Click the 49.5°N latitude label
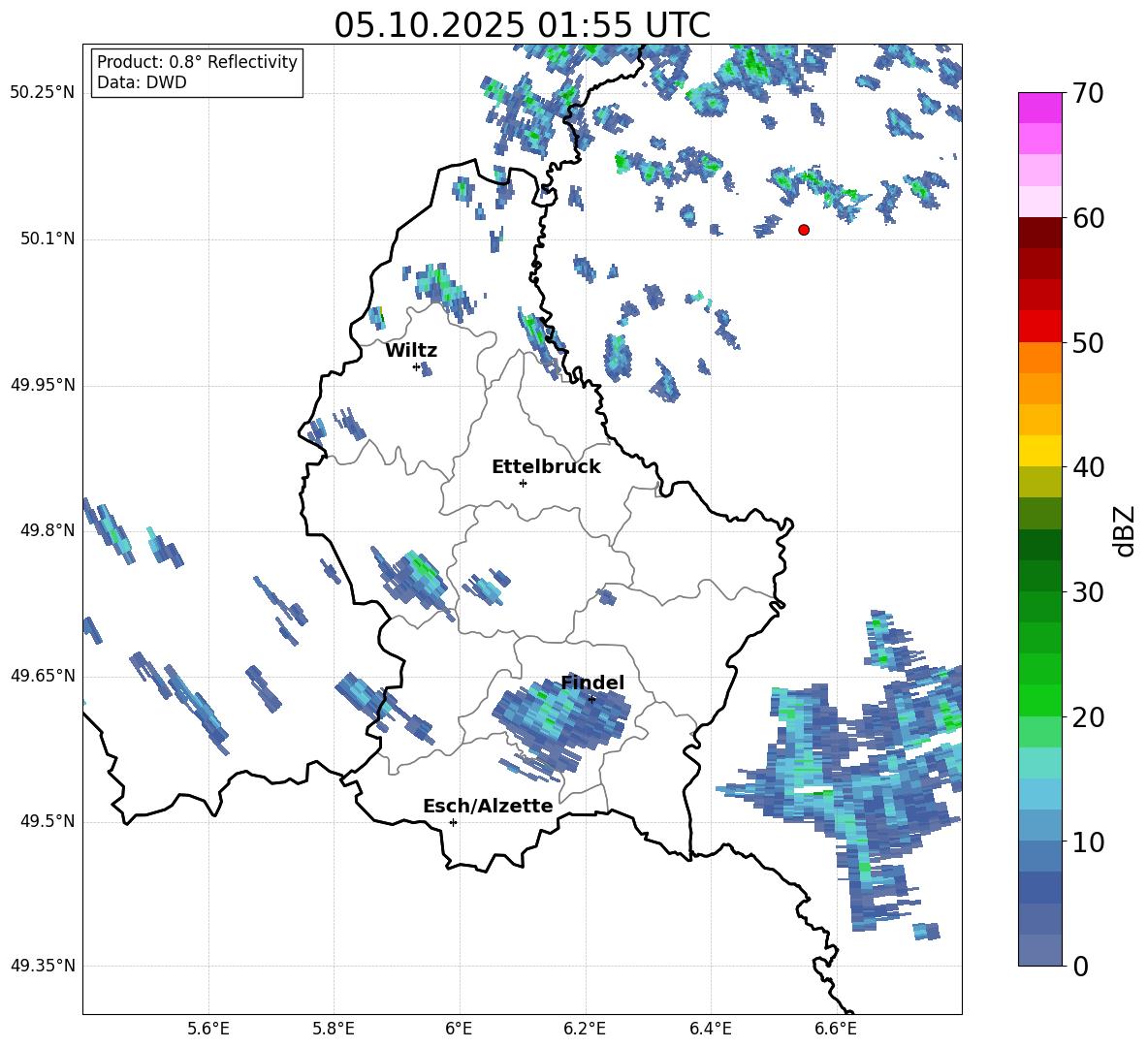The width and height of the screenshot is (1148, 1048). coord(48,821)
